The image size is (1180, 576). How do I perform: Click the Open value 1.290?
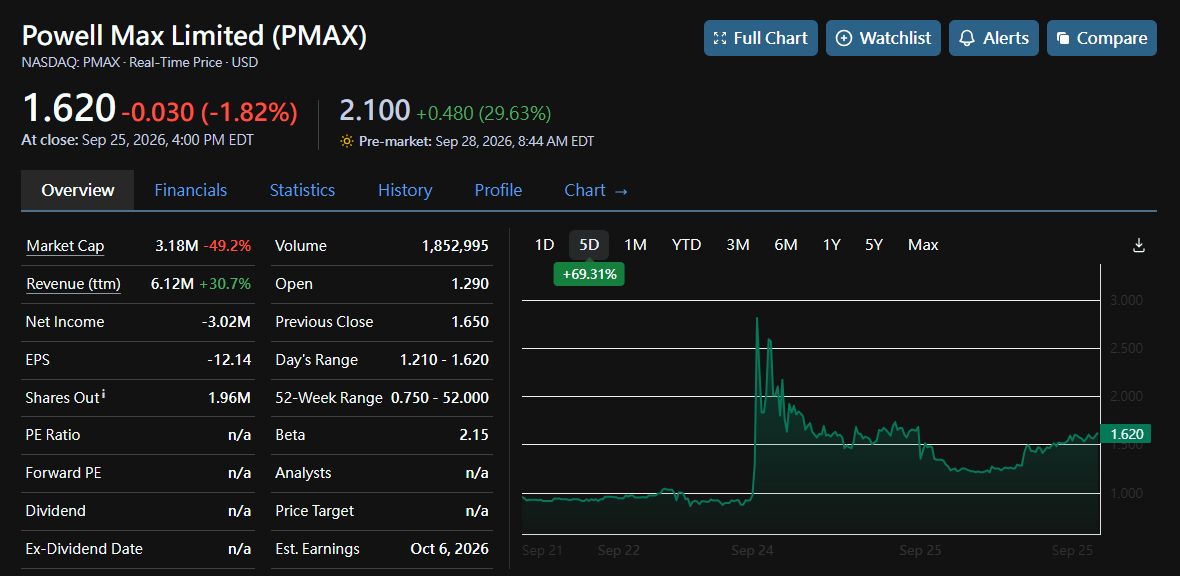click(470, 284)
